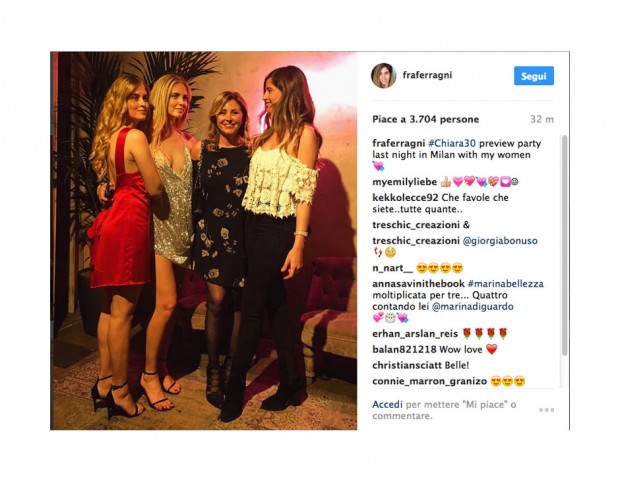Open the @giorgiabonuso mention
The height and width of the screenshot is (481, 620).
pyautogui.click(x=500, y=241)
